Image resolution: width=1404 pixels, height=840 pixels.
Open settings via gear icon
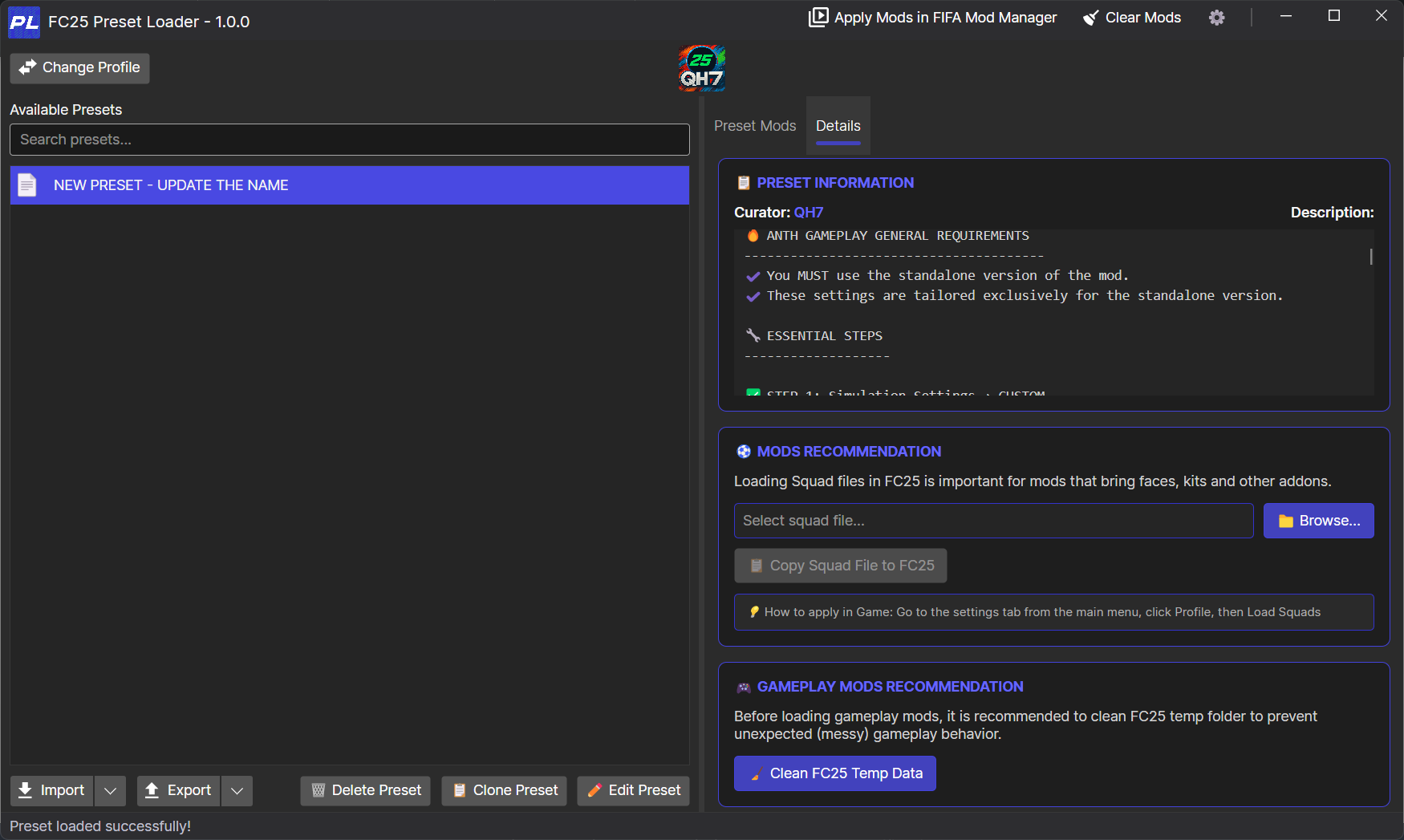(x=1217, y=18)
